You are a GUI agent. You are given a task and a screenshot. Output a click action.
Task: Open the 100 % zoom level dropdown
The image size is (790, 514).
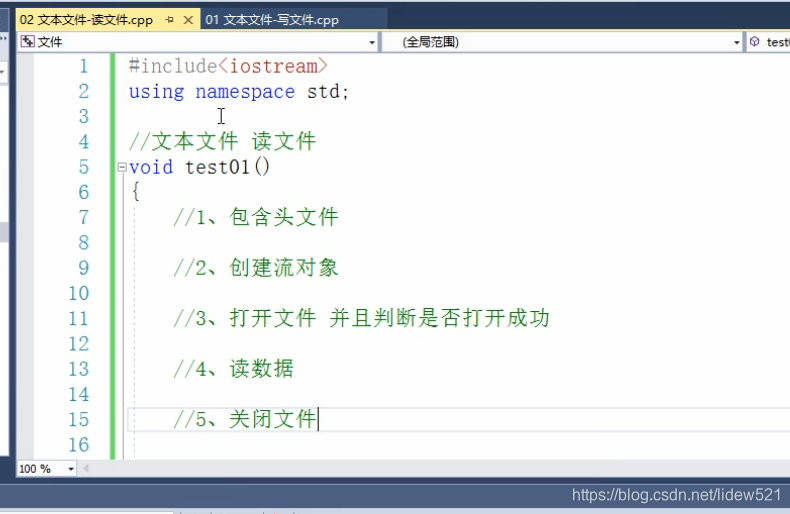[x=71, y=469]
